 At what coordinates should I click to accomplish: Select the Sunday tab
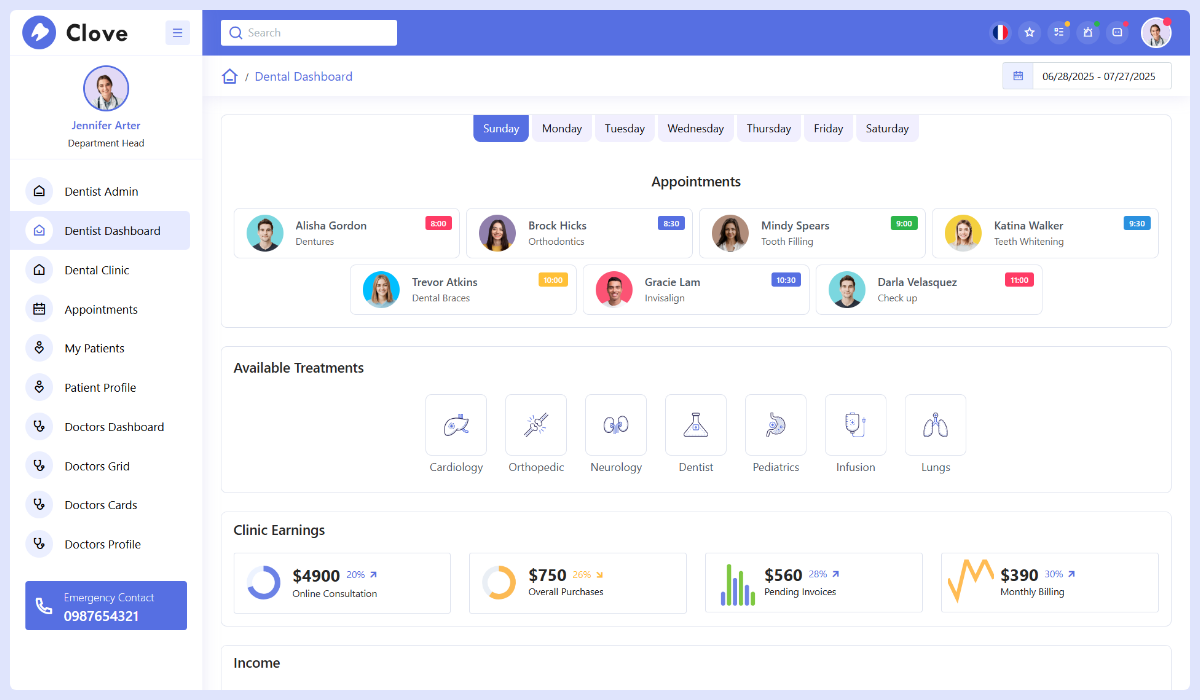tap(500, 128)
